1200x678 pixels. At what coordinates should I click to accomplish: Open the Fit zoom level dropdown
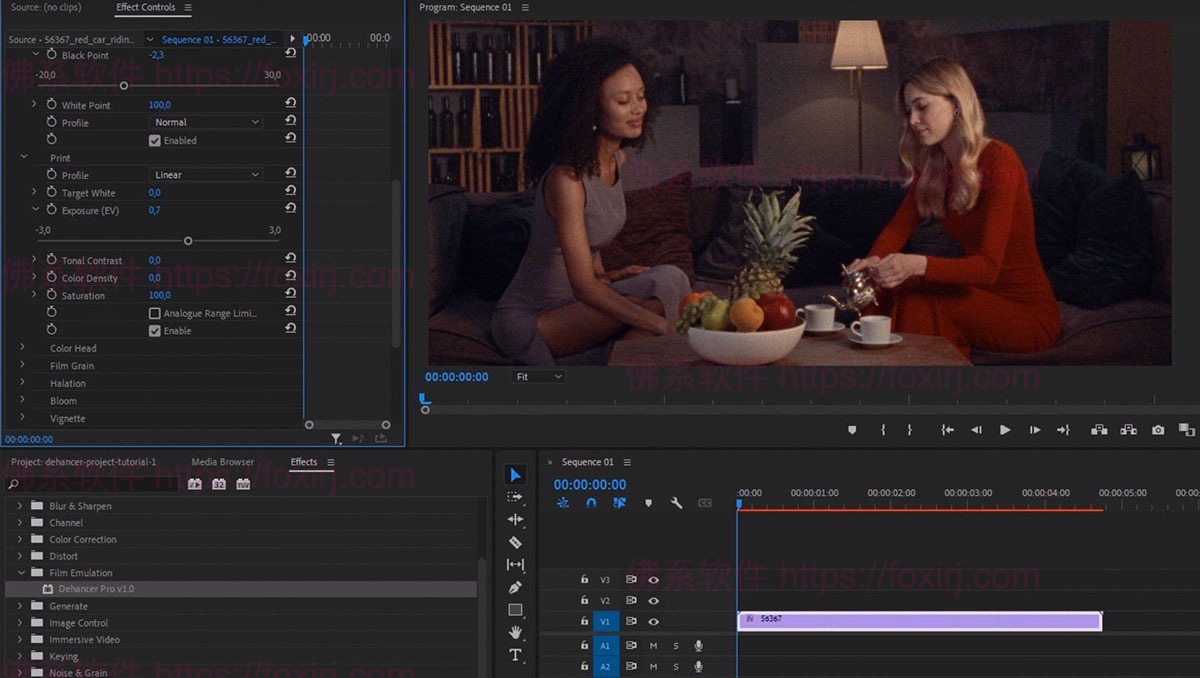(x=539, y=377)
